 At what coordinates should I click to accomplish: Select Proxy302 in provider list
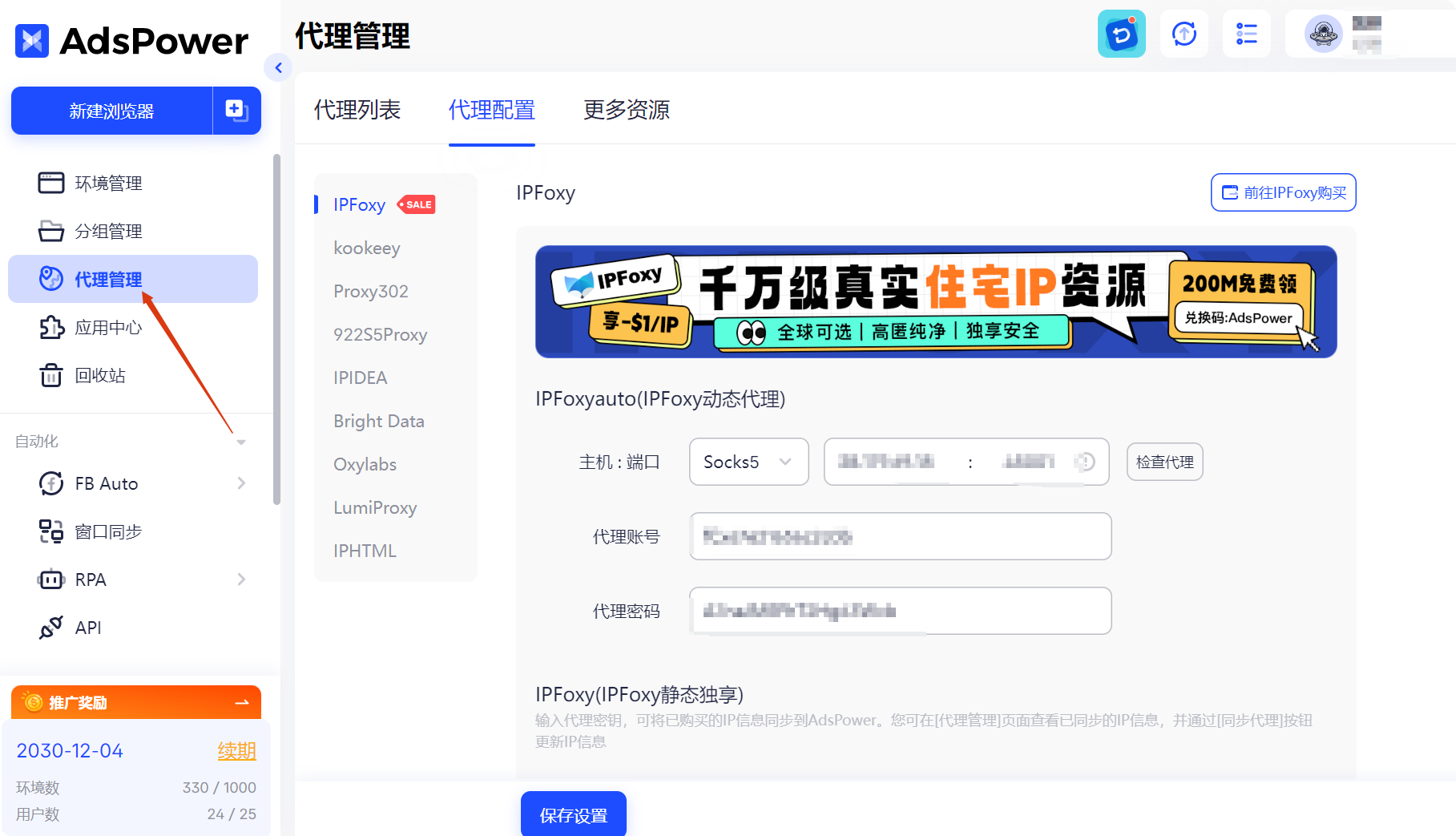[371, 291]
